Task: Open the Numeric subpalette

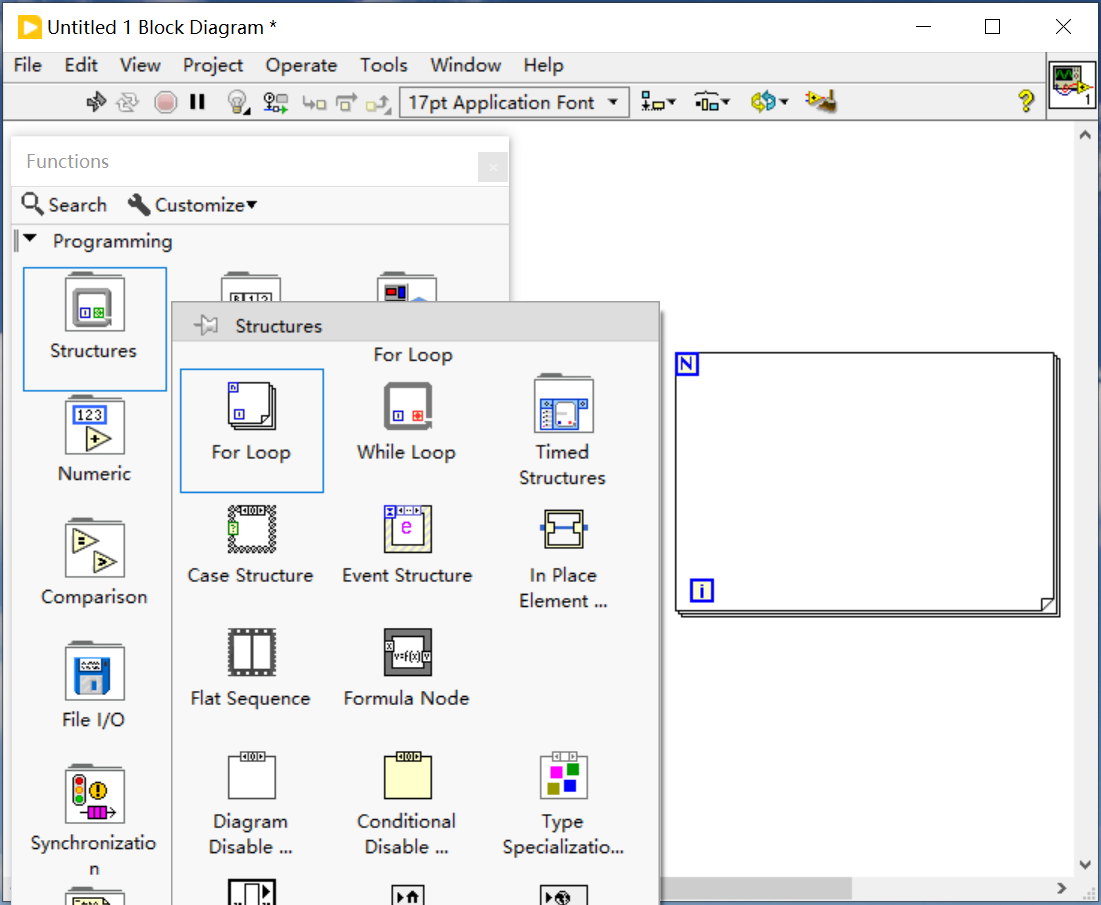Action: [95, 440]
